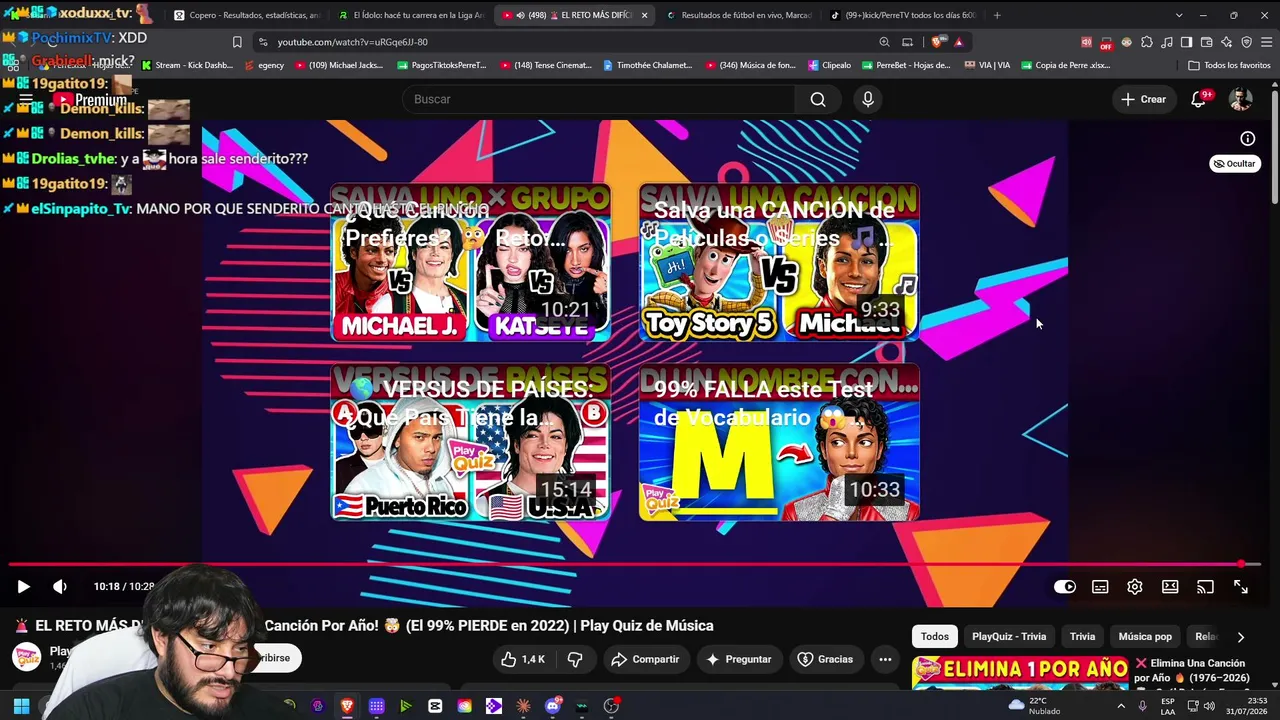This screenshot has height=720, width=1280.
Task: Open the browser hamburger main menu
Action: pyautogui.click(x=1266, y=42)
